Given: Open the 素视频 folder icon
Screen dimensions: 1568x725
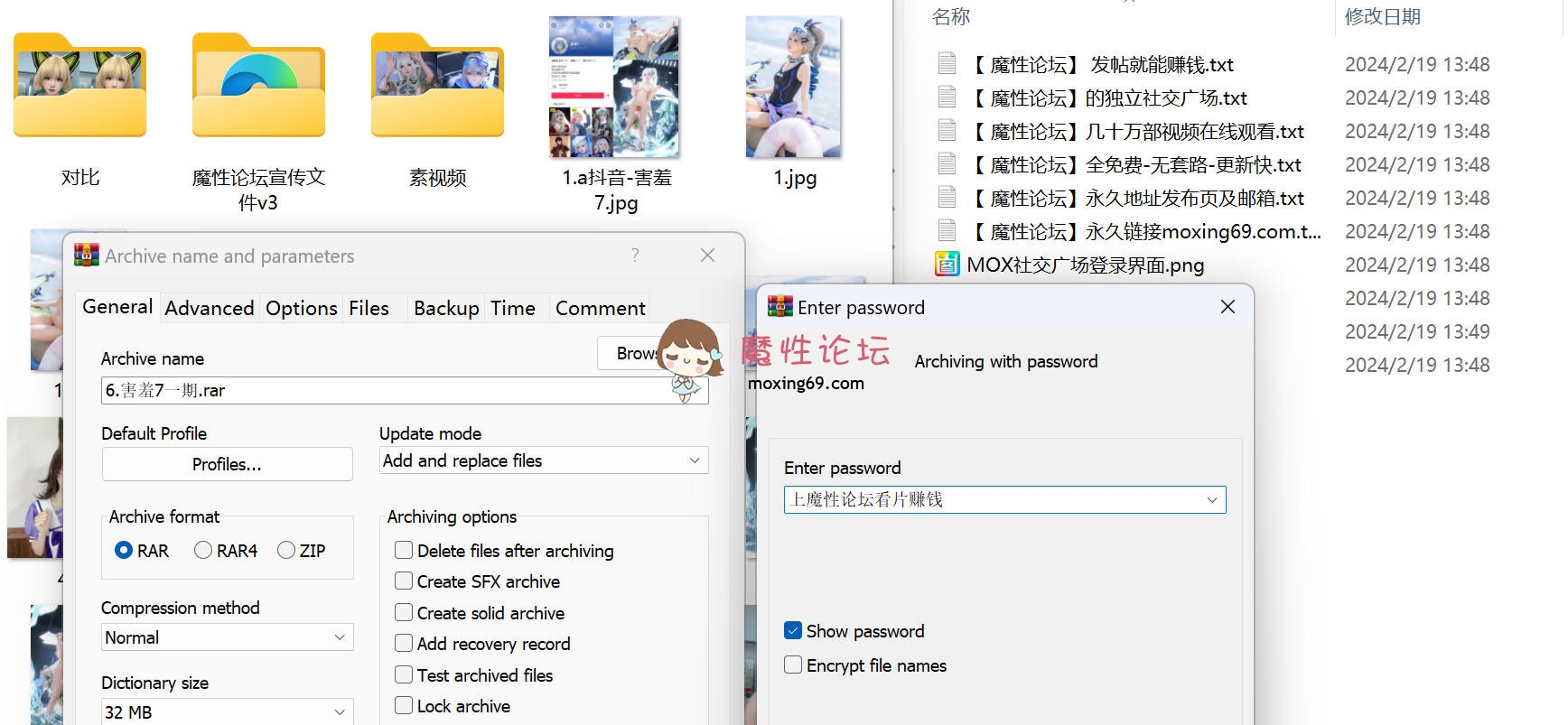Looking at the screenshot, I should click(x=437, y=85).
